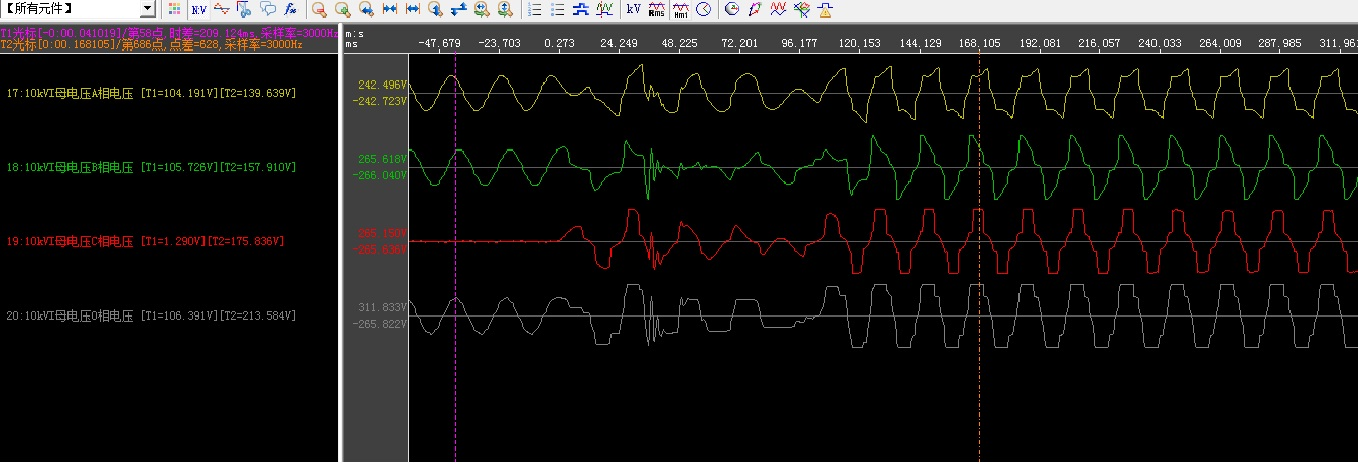Select channel 20 10kVI母电压0相电压
Screen dimensions: 1358x466
click(151, 315)
